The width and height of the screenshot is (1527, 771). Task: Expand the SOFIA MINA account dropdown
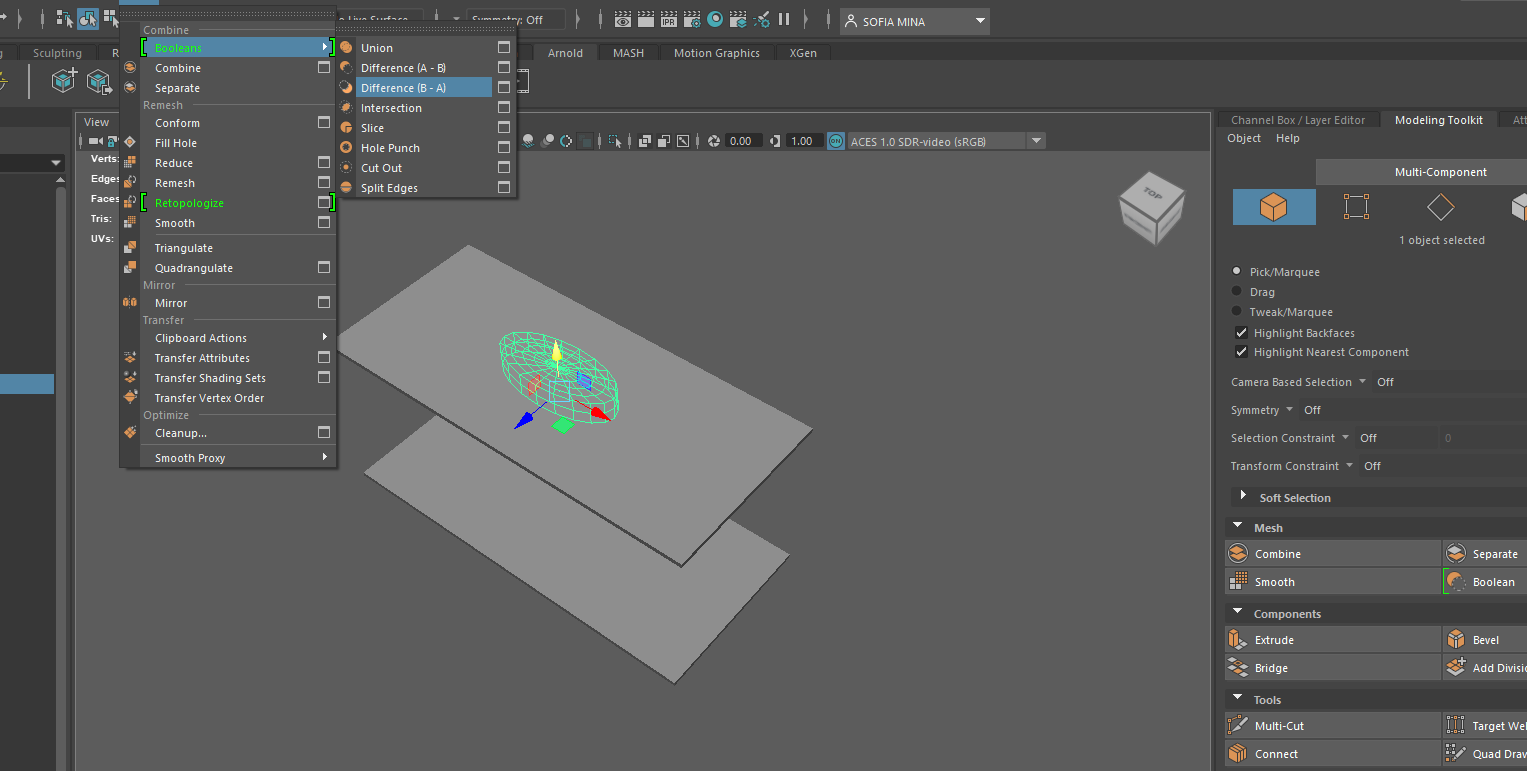980,21
